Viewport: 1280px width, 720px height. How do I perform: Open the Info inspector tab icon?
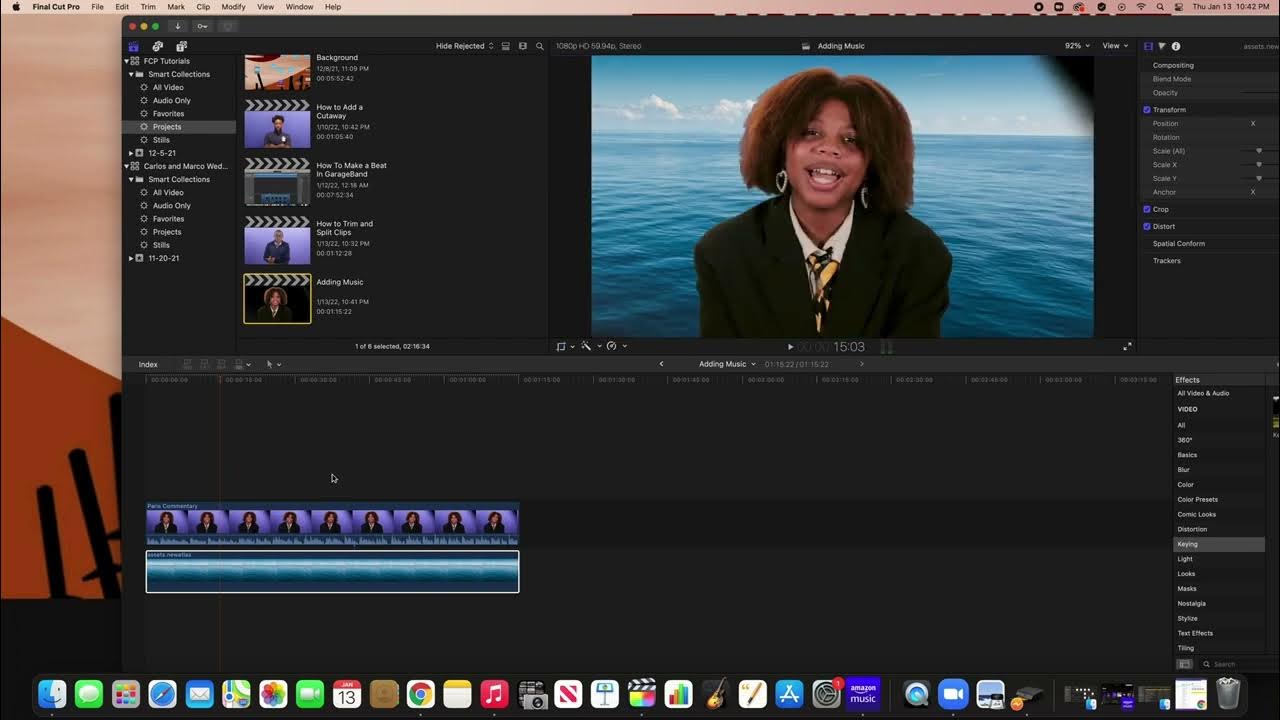[1176, 46]
